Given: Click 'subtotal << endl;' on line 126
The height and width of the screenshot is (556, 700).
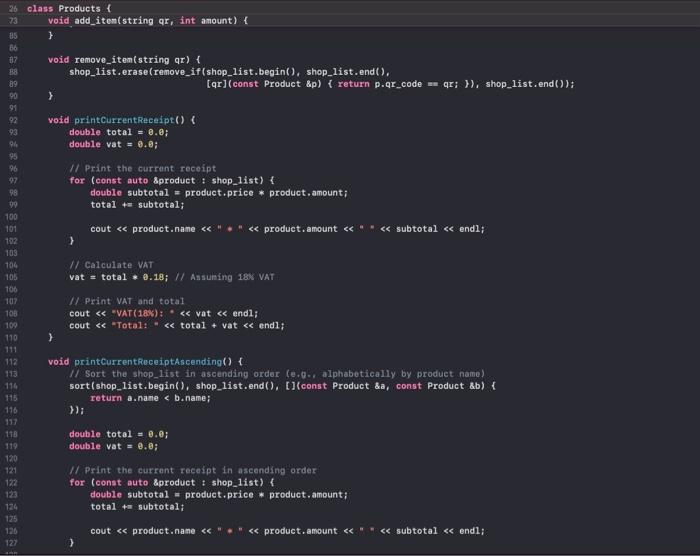Looking at the screenshot, I should tap(440, 531).
